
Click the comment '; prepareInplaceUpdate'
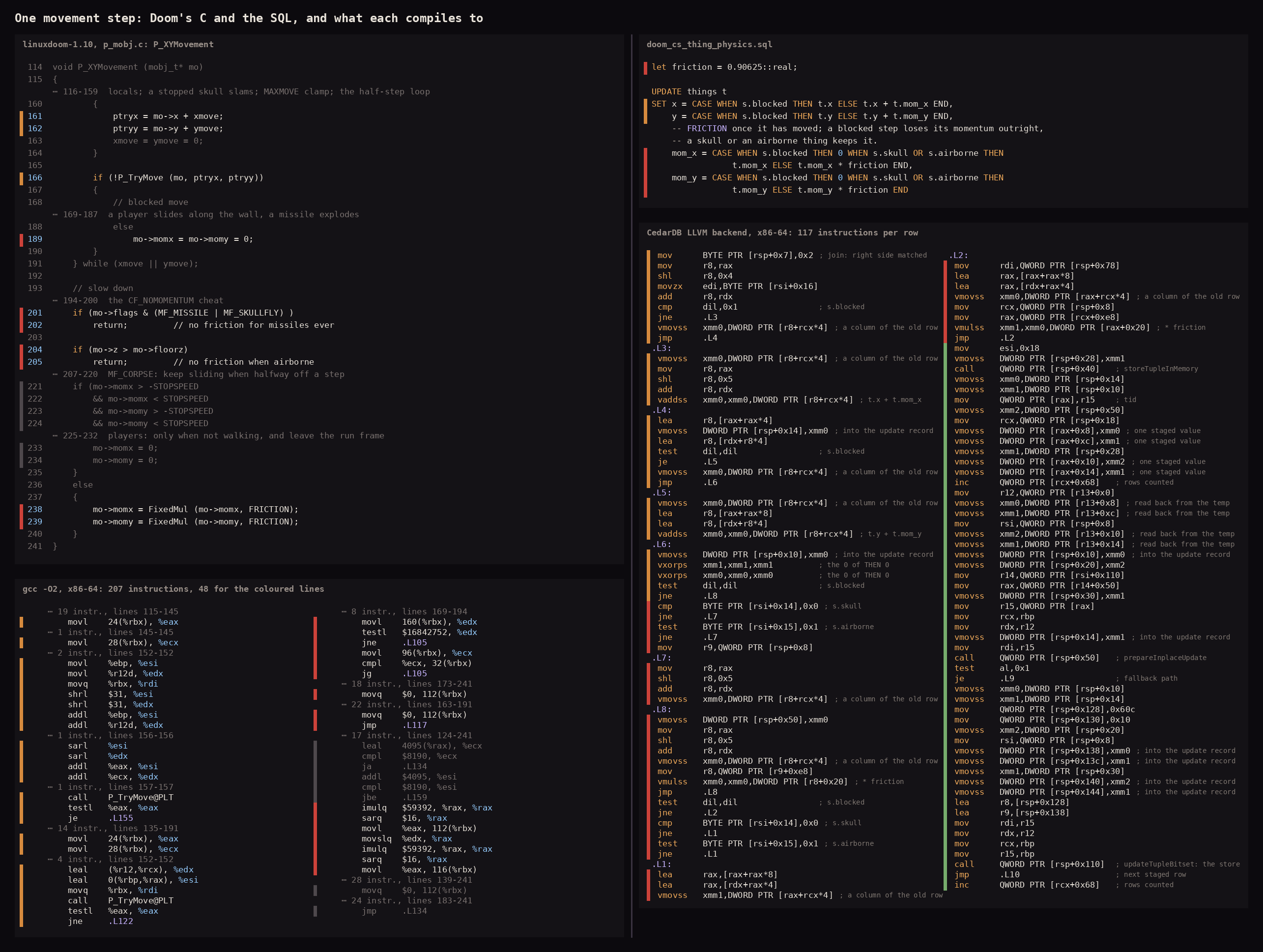click(x=1161, y=658)
